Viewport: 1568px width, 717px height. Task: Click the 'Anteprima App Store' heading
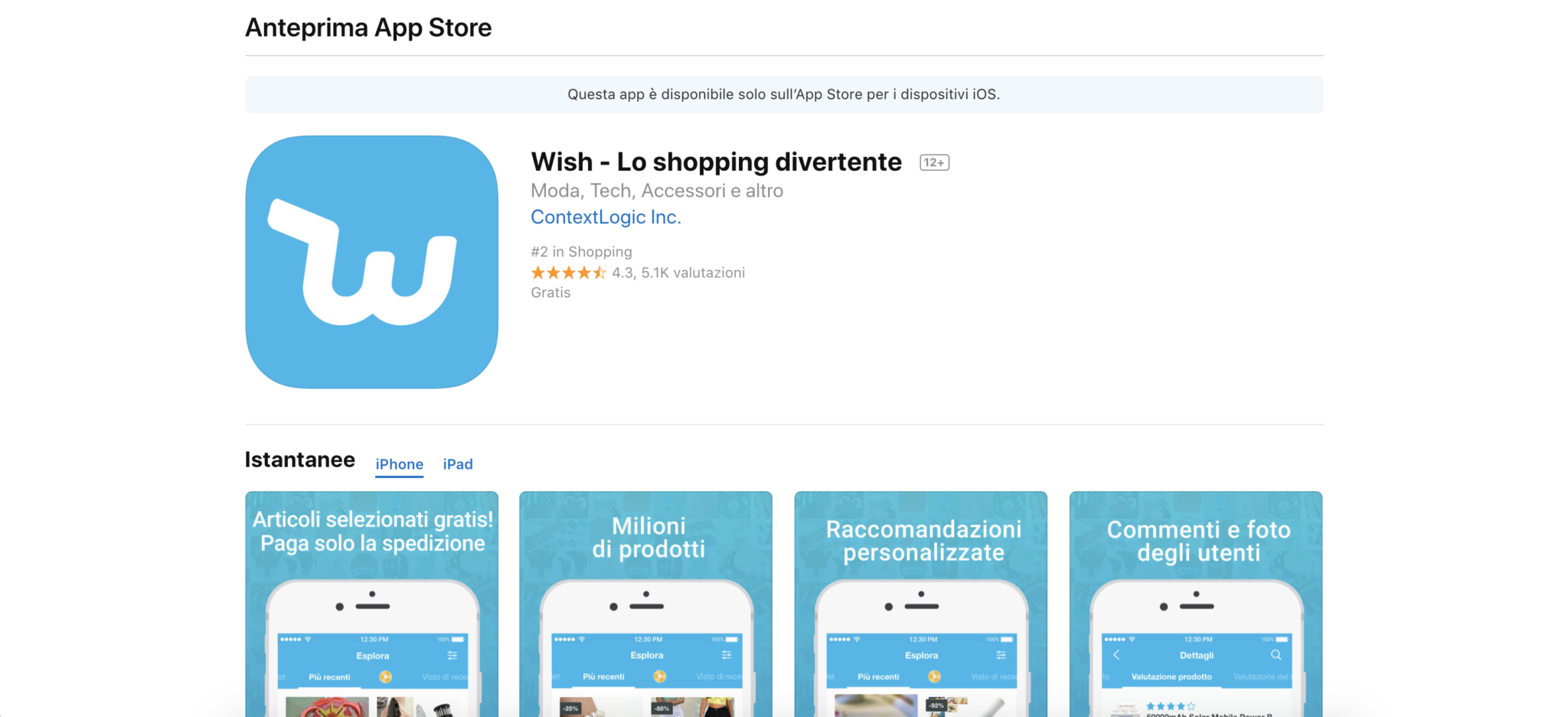point(368,28)
